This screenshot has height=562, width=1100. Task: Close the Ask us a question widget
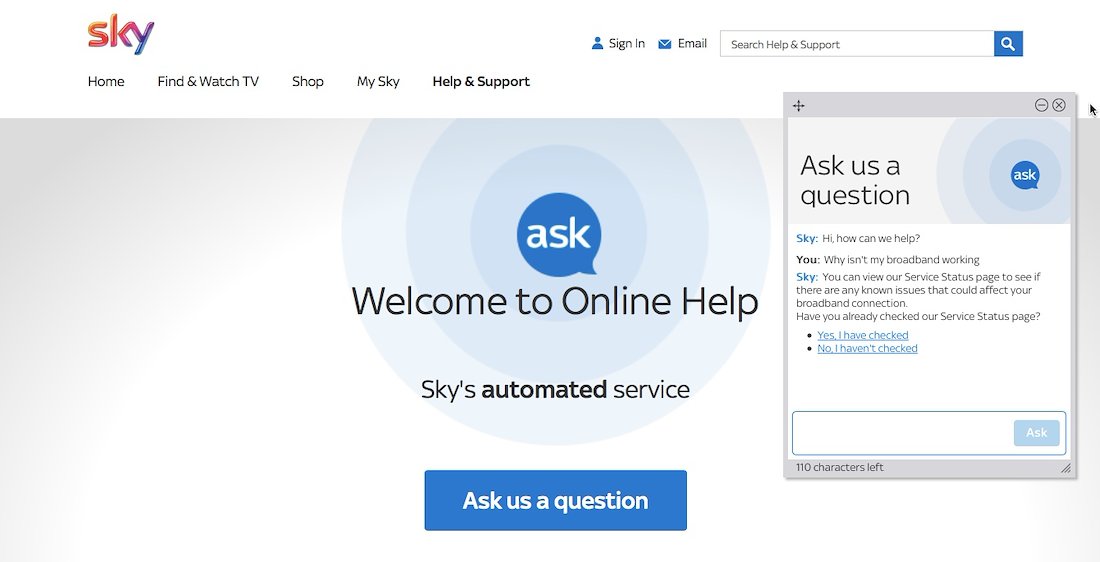[x=1059, y=105]
